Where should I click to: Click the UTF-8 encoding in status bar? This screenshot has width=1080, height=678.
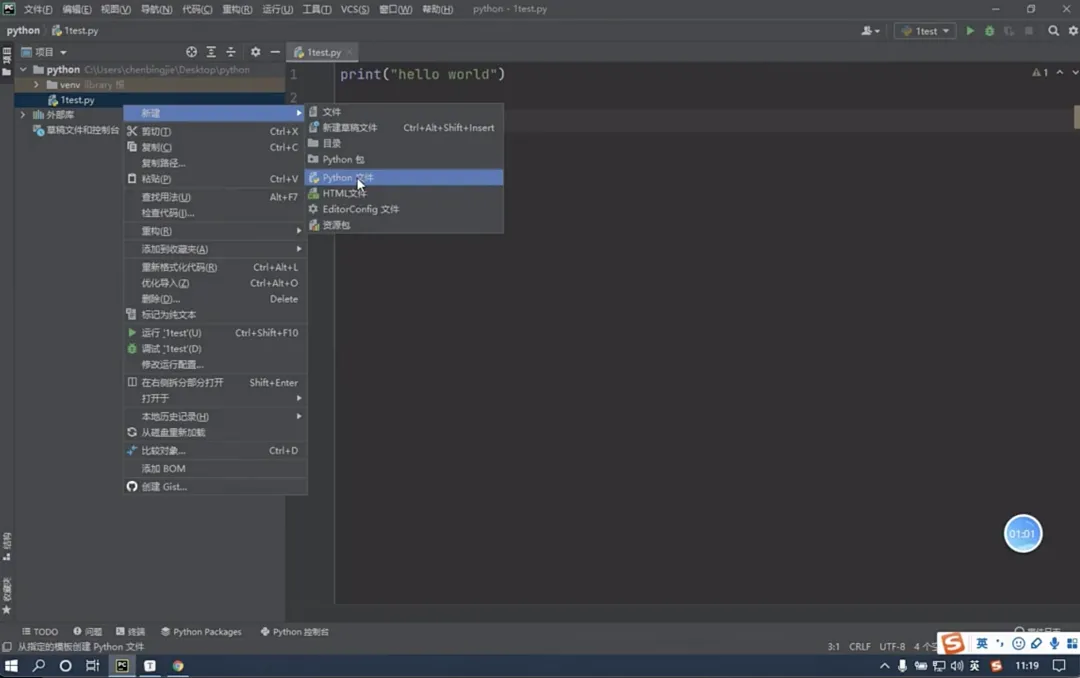pos(892,647)
